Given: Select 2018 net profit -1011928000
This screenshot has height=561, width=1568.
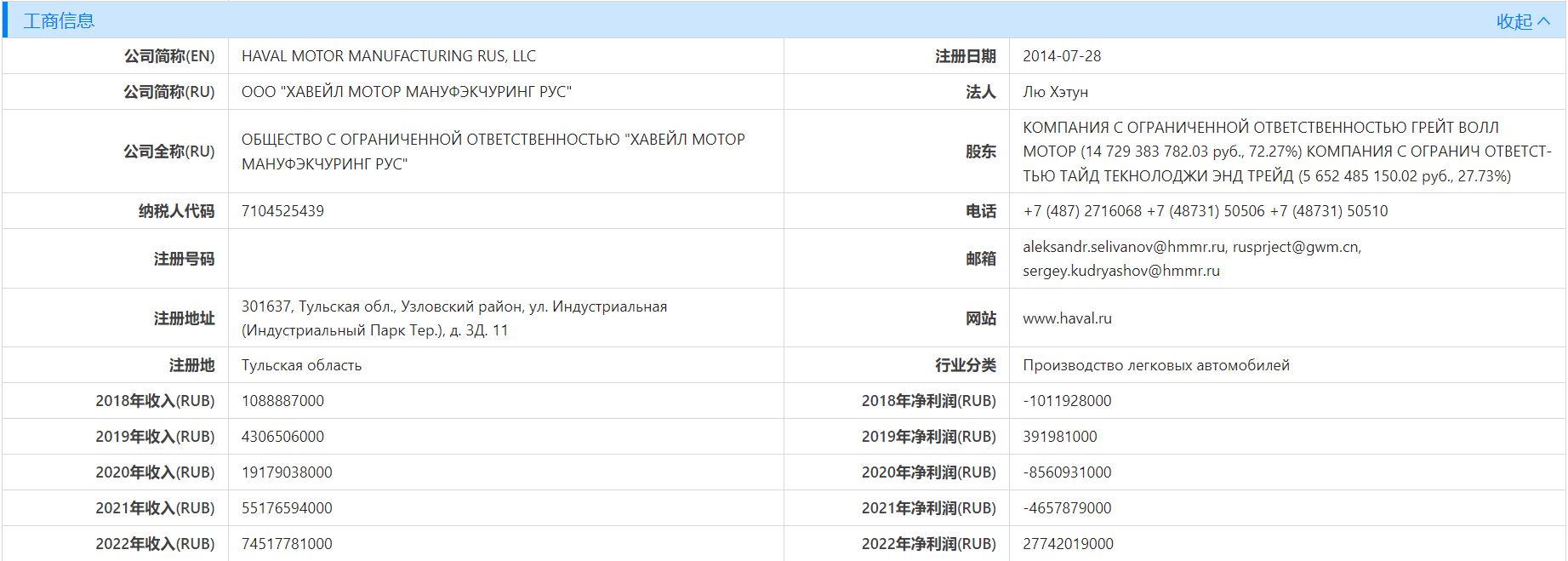Looking at the screenshot, I should point(1067,401).
